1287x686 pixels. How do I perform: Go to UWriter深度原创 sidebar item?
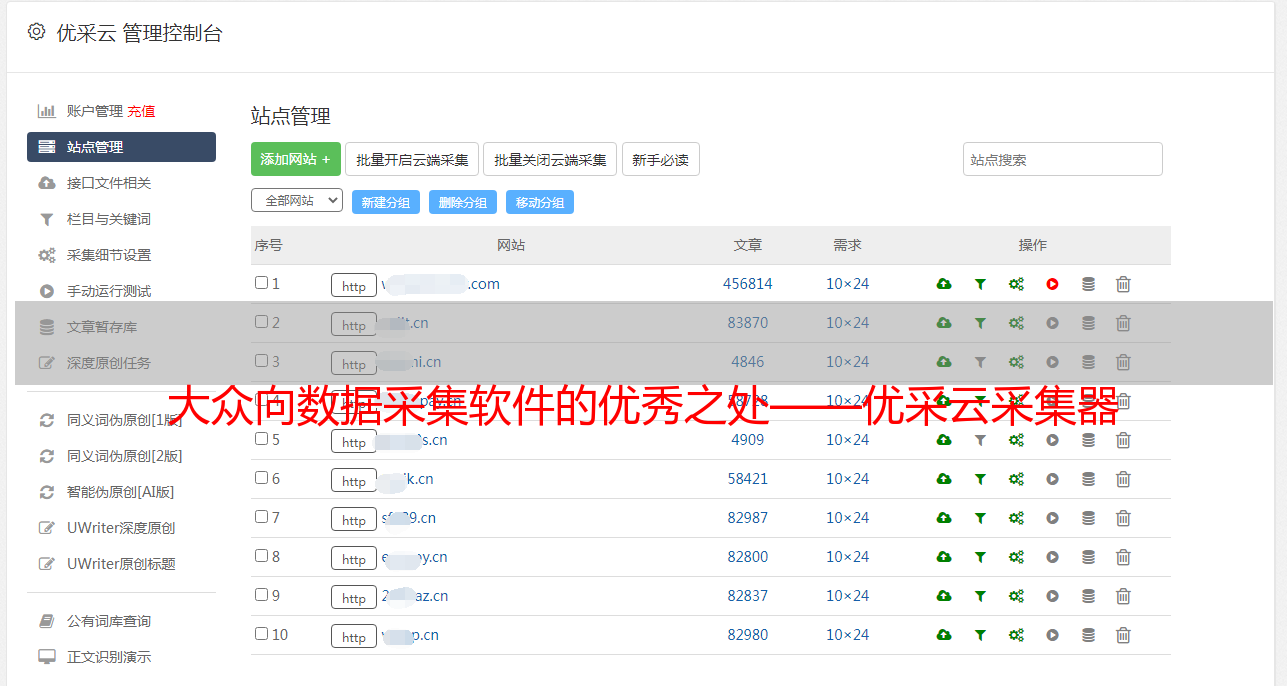click(x=120, y=528)
